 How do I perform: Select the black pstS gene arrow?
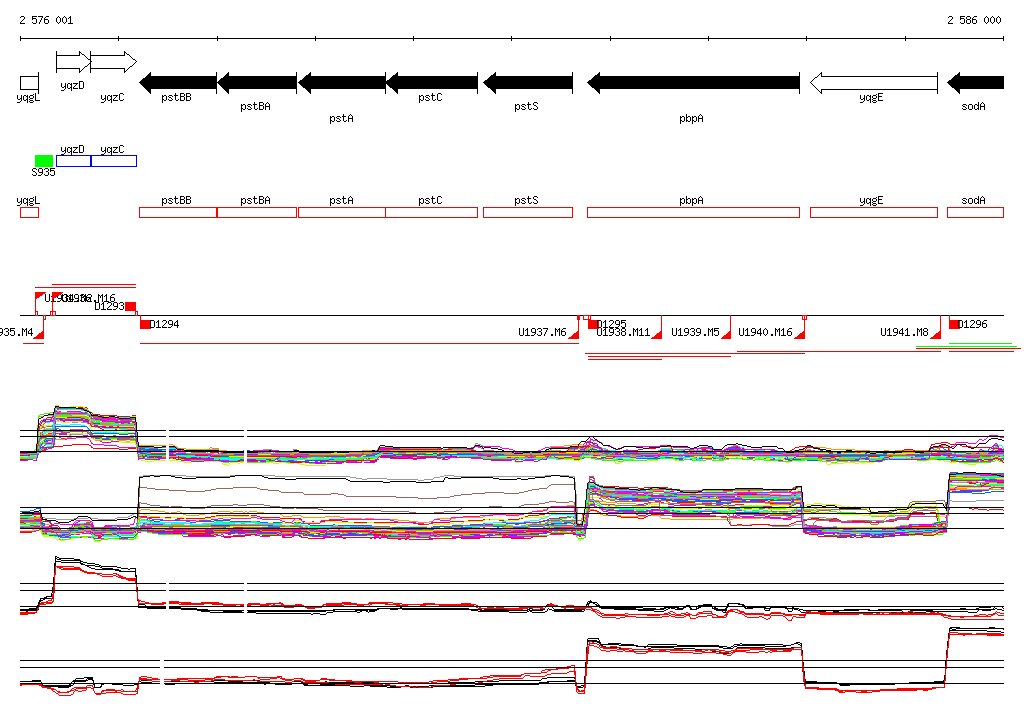pos(527,82)
